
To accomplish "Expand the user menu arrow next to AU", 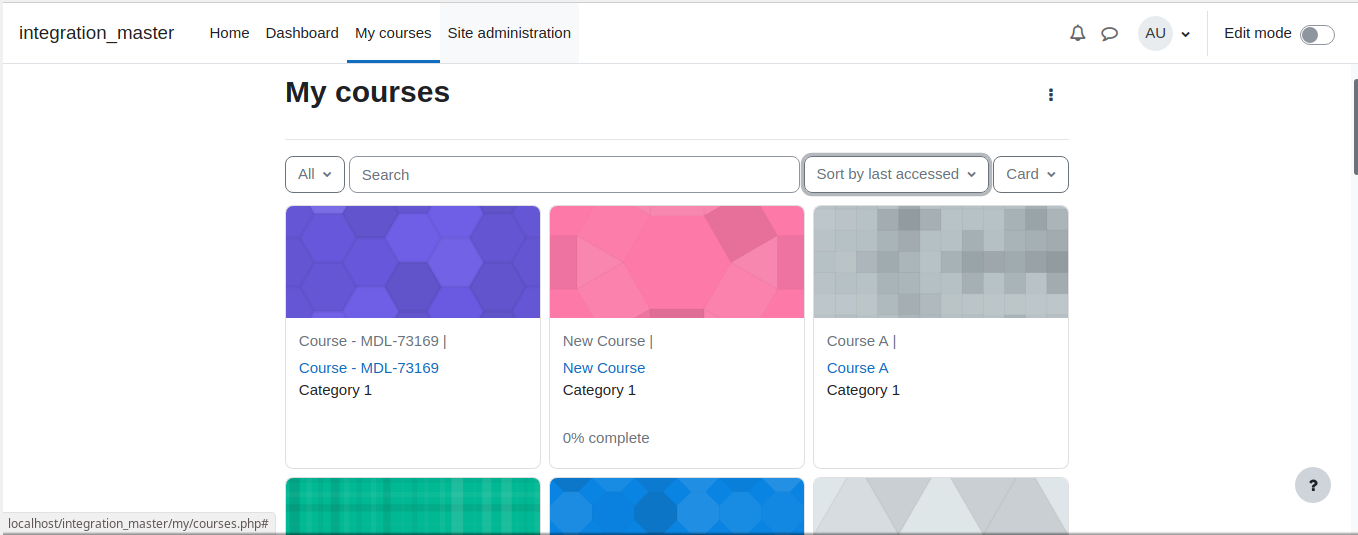I will pyautogui.click(x=1186, y=34).
